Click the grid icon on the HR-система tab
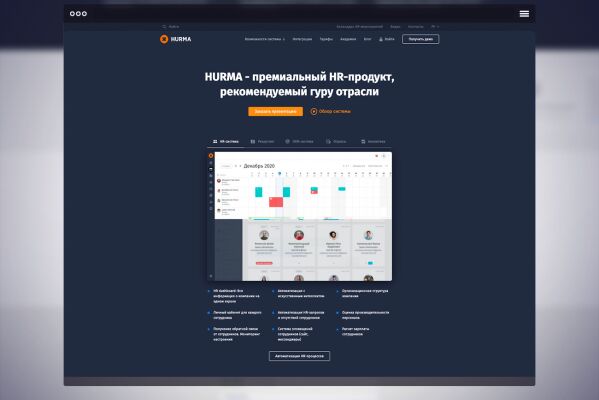This screenshot has width=599, height=400. (x=215, y=141)
